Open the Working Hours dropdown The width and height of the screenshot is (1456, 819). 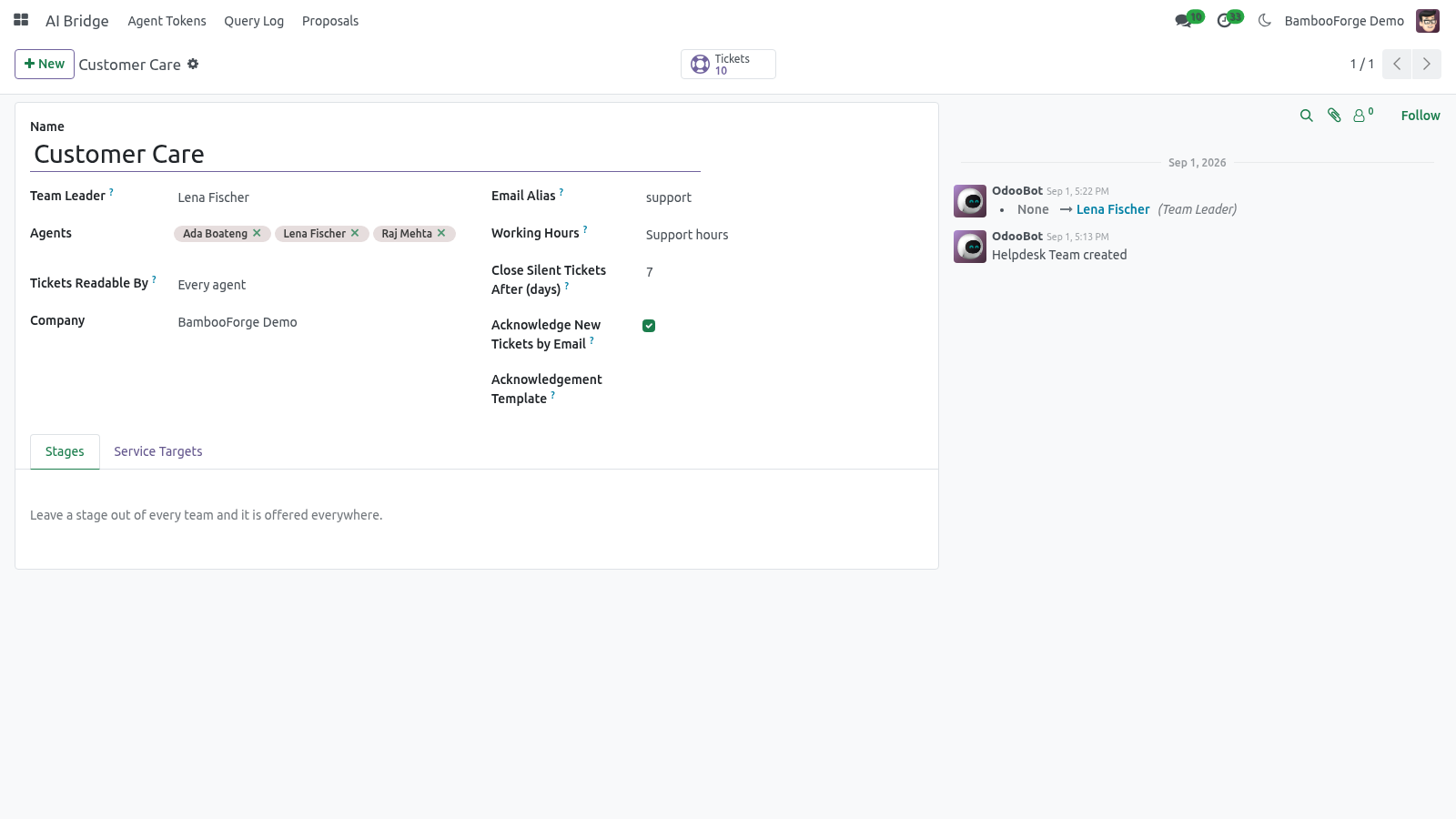783,235
